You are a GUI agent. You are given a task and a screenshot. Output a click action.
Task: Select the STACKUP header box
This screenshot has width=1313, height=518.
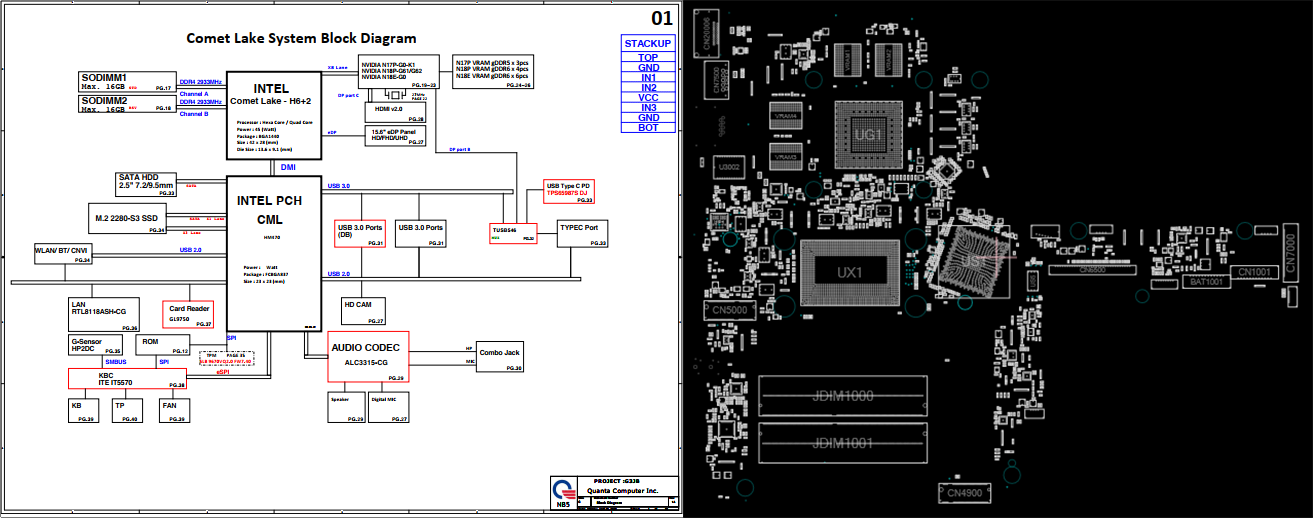click(x=648, y=43)
